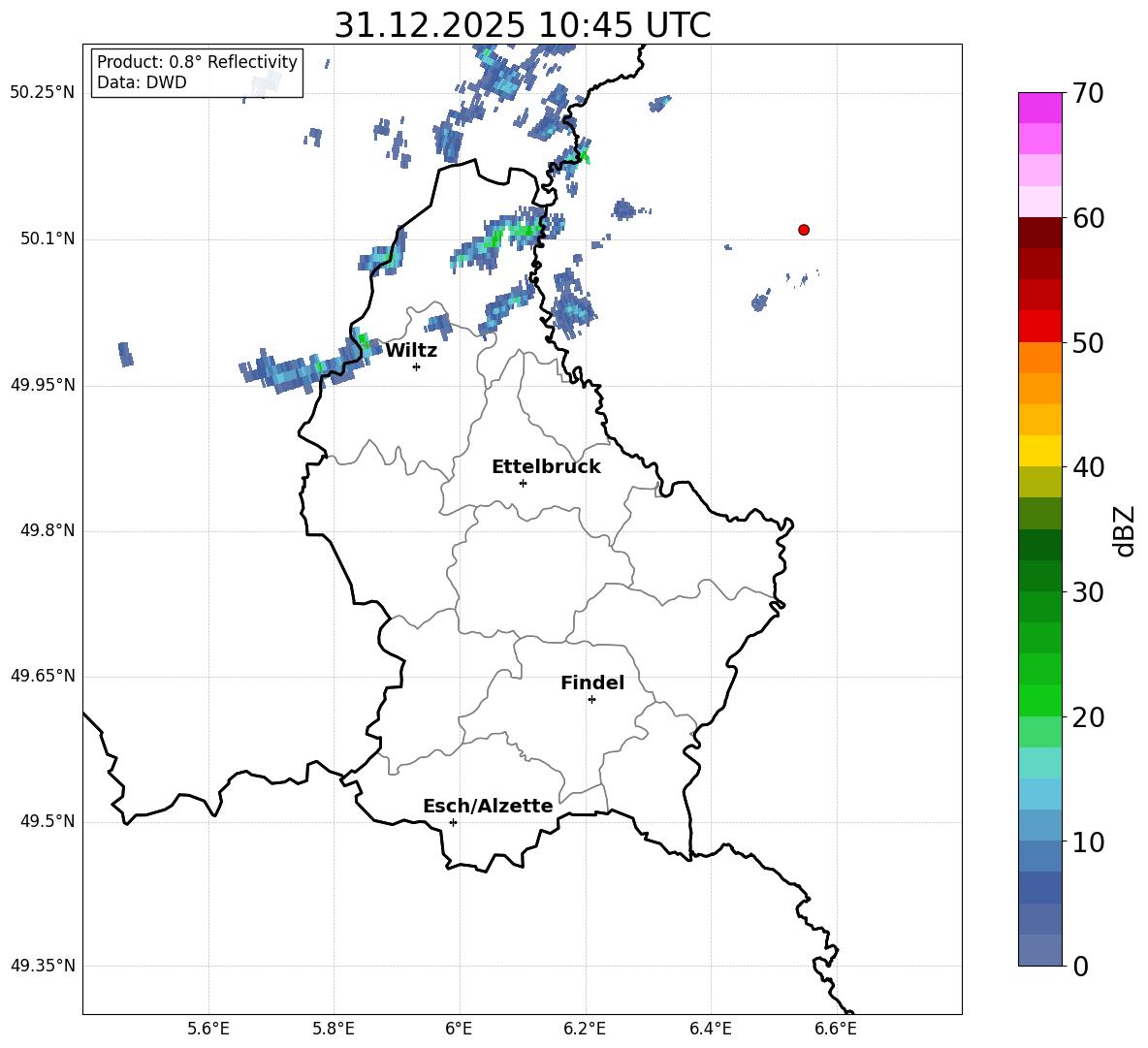This screenshot has height=1048, width=1148.
Task: Click the colorbar tick value 40
Action: pyautogui.click(x=1089, y=467)
